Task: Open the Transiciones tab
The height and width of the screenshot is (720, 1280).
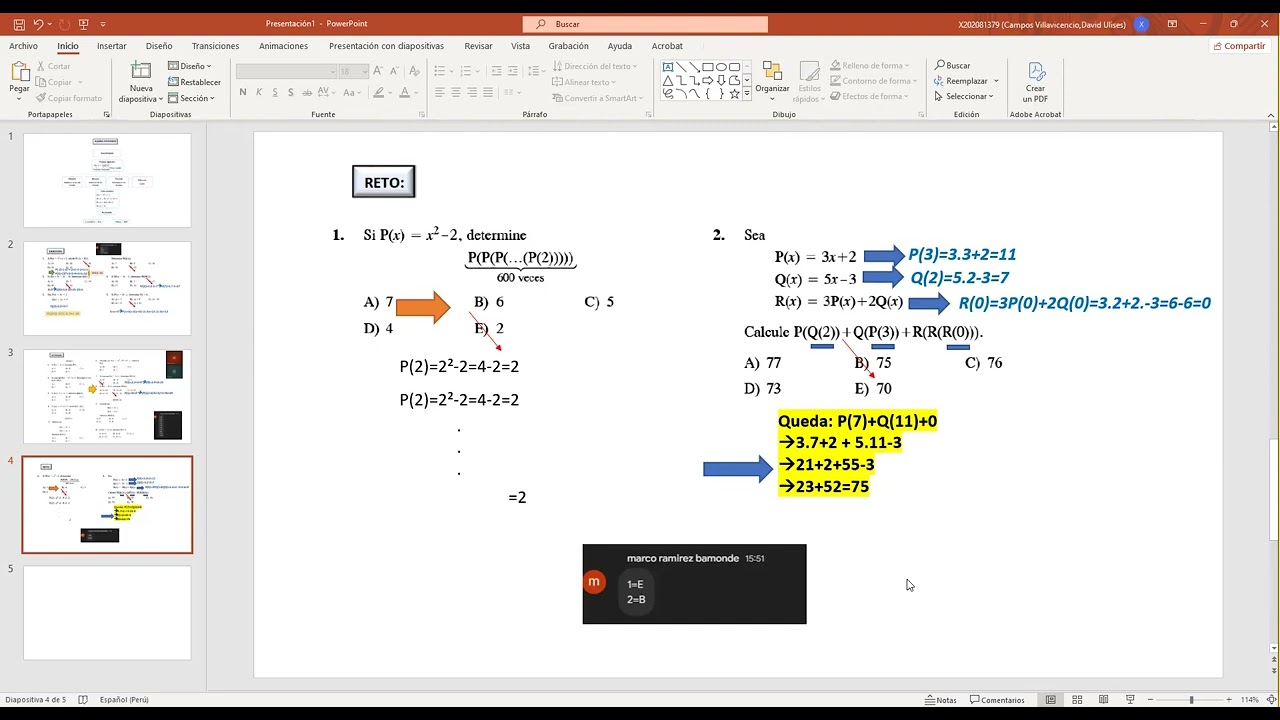Action: click(215, 46)
